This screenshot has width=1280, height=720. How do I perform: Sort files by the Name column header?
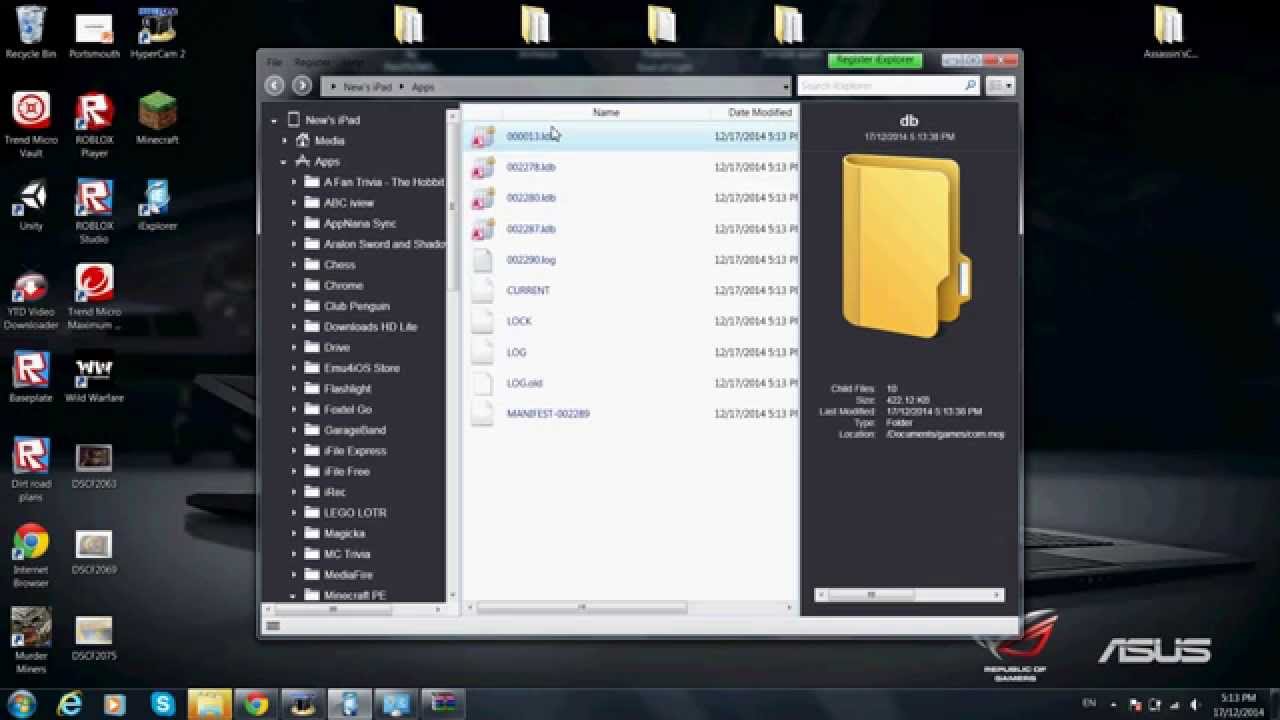(x=606, y=112)
